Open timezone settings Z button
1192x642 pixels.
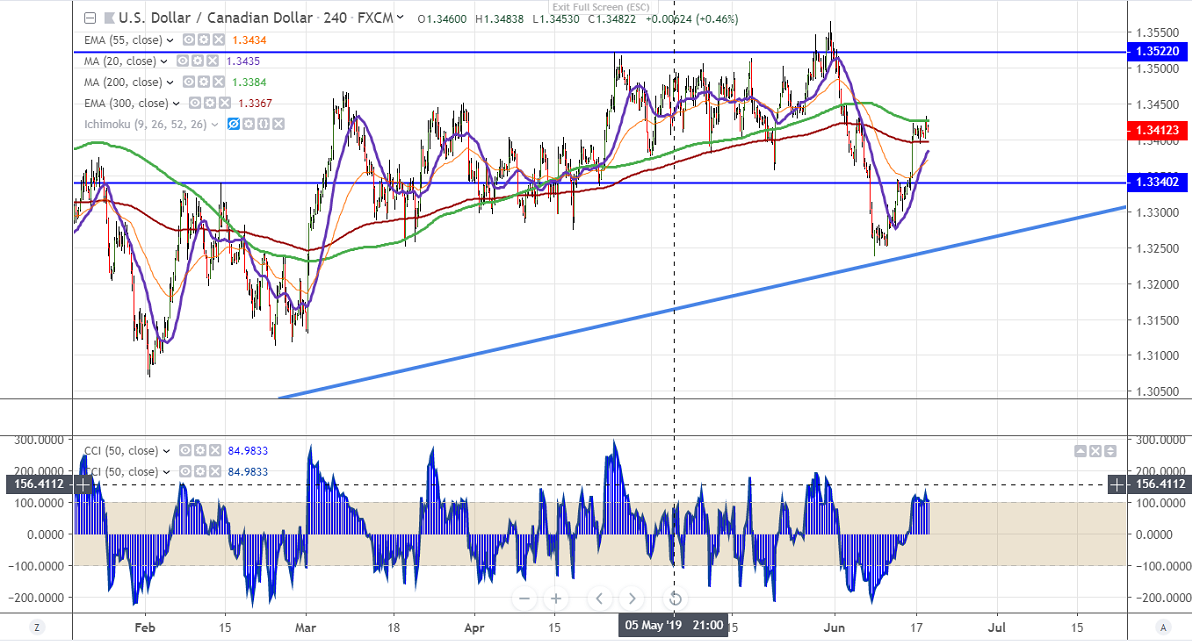coord(36,628)
